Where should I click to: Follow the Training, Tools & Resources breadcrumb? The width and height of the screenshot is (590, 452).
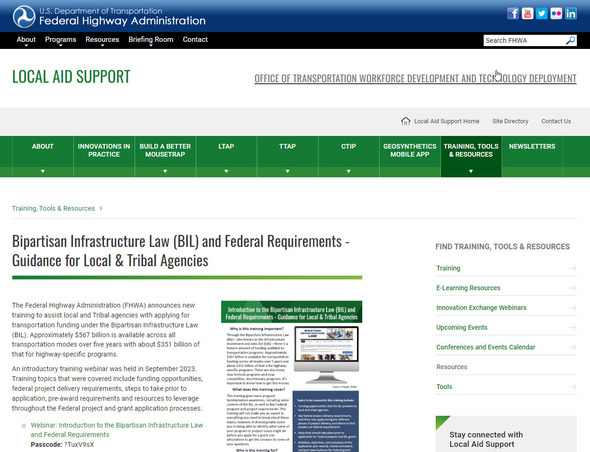[53, 208]
